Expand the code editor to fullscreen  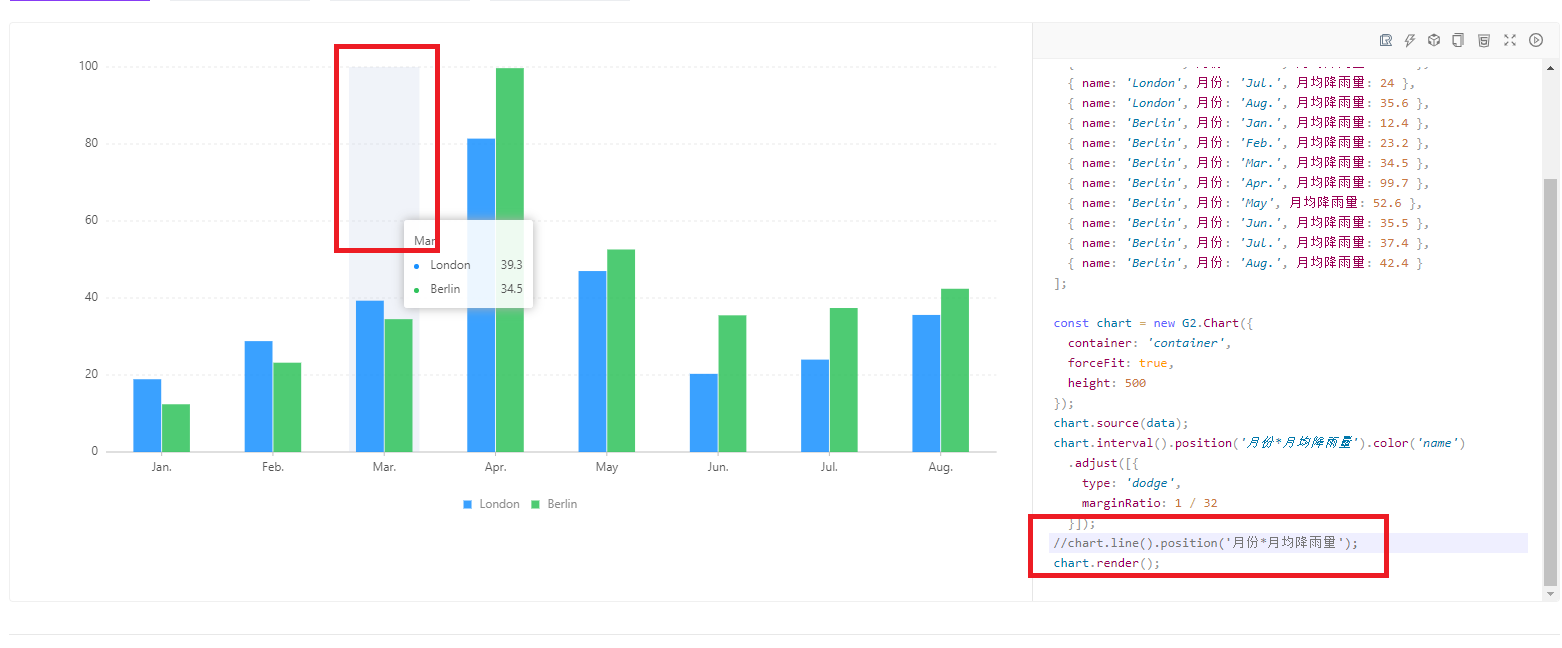pyautogui.click(x=1510, y=40)
